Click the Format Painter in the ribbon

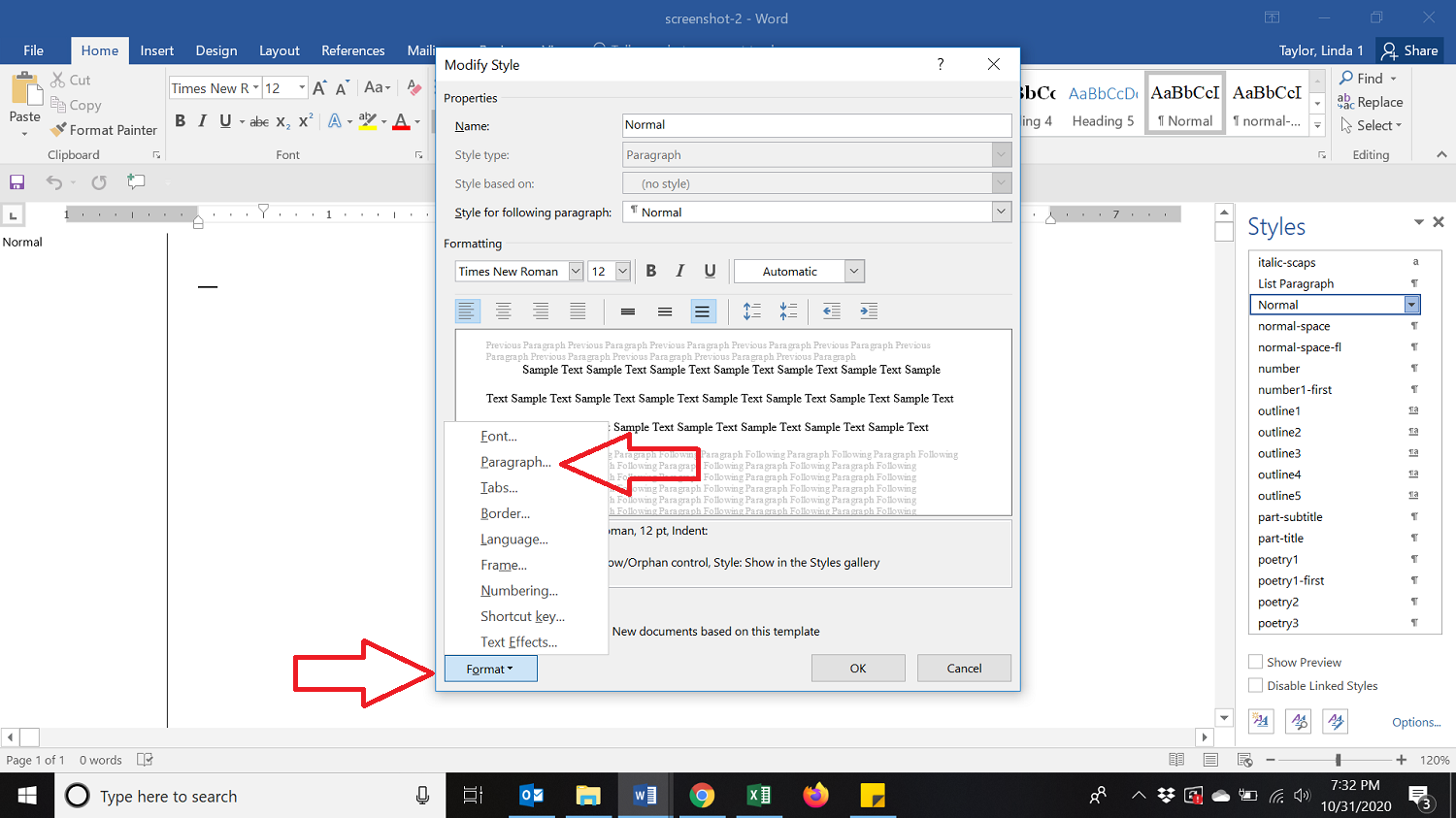[x=105, y=130]
